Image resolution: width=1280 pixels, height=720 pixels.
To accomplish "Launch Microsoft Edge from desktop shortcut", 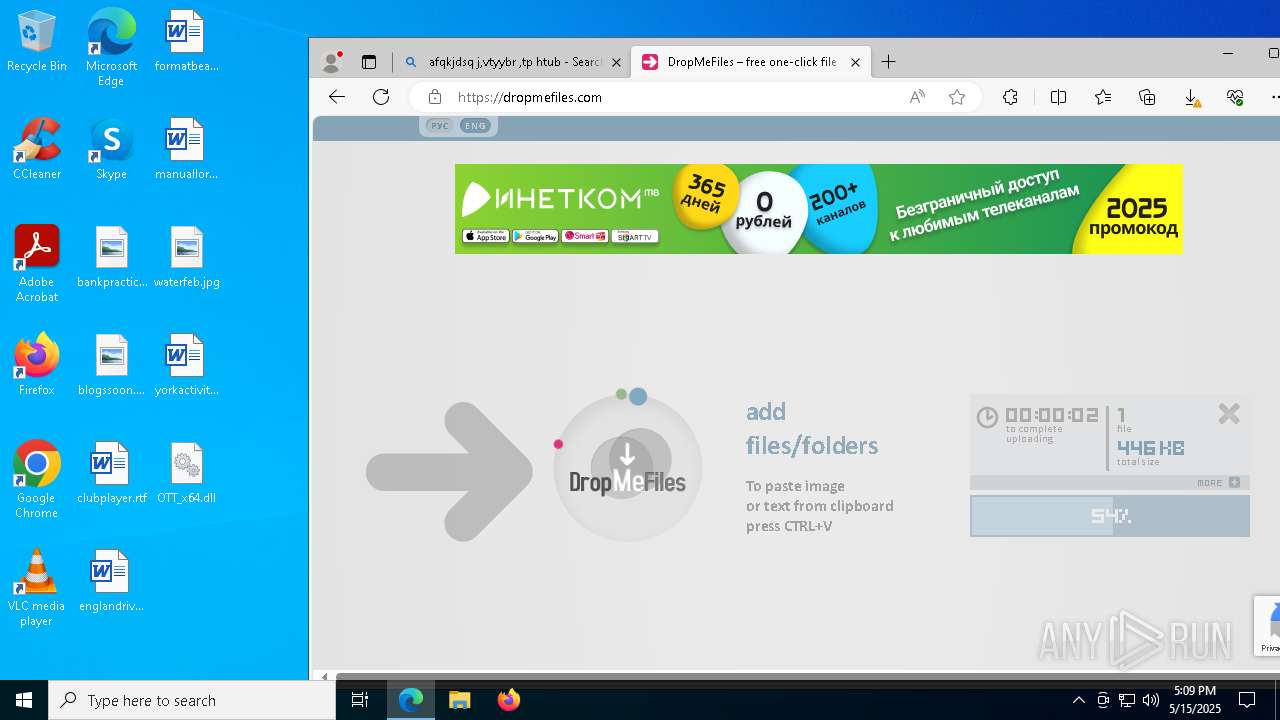I will 111,47.
